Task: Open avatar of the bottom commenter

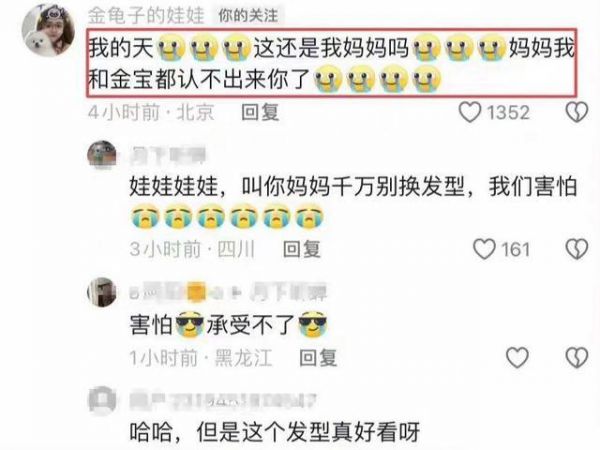Action: pos(102,400)
